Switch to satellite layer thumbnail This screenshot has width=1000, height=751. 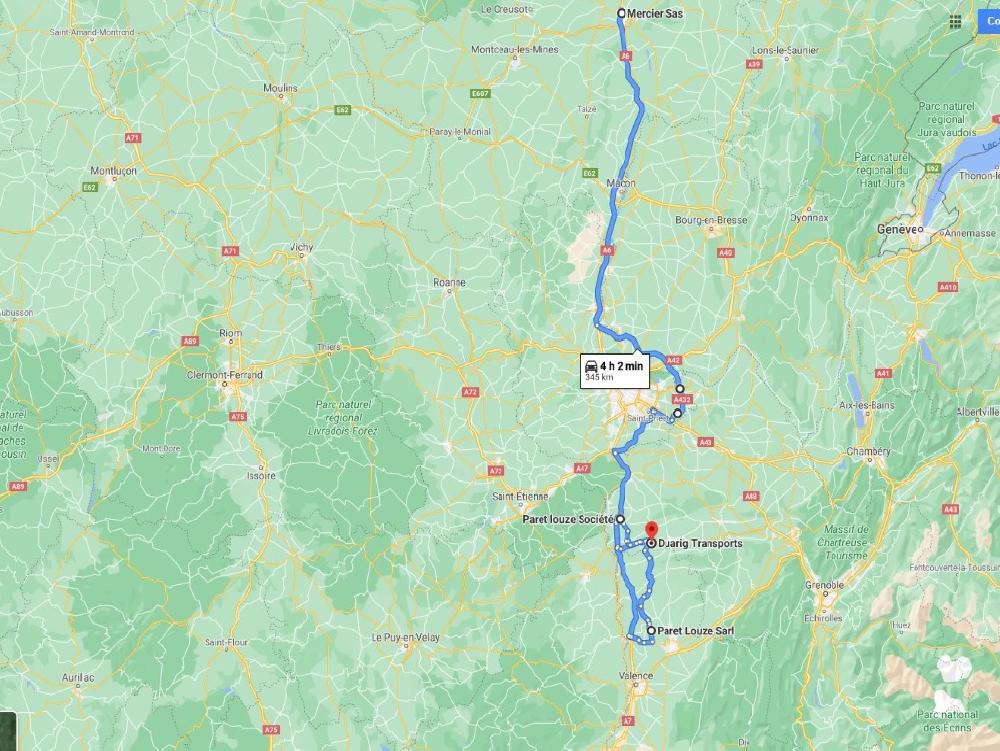(8, 731)
